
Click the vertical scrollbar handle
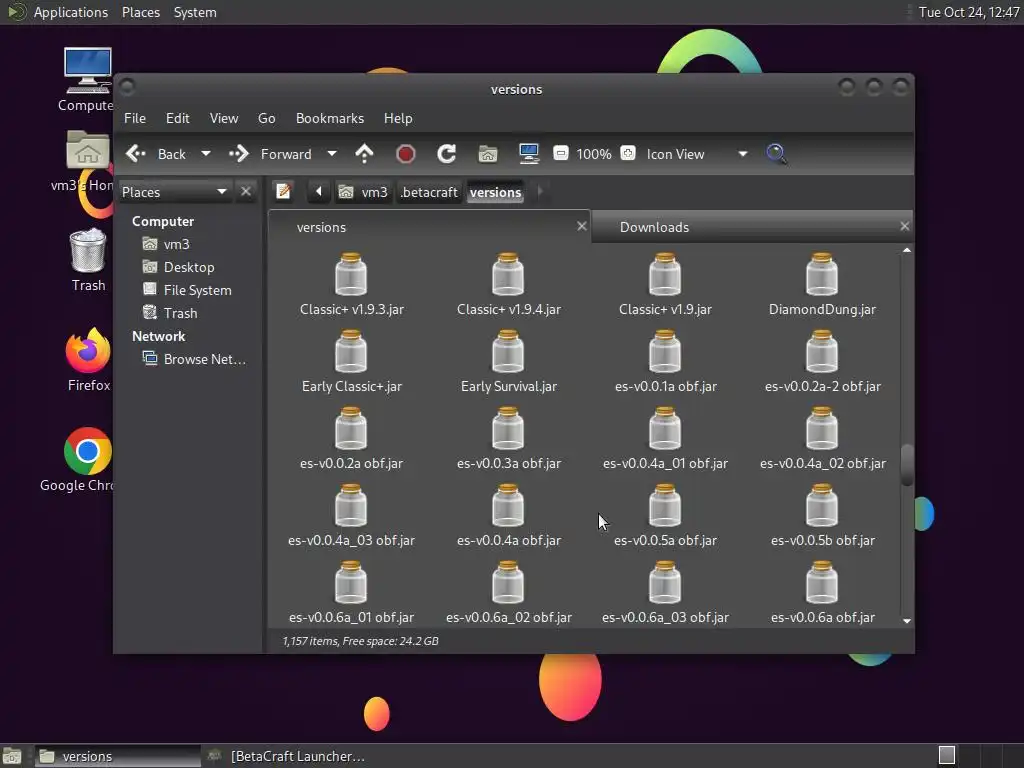(907, 465)
